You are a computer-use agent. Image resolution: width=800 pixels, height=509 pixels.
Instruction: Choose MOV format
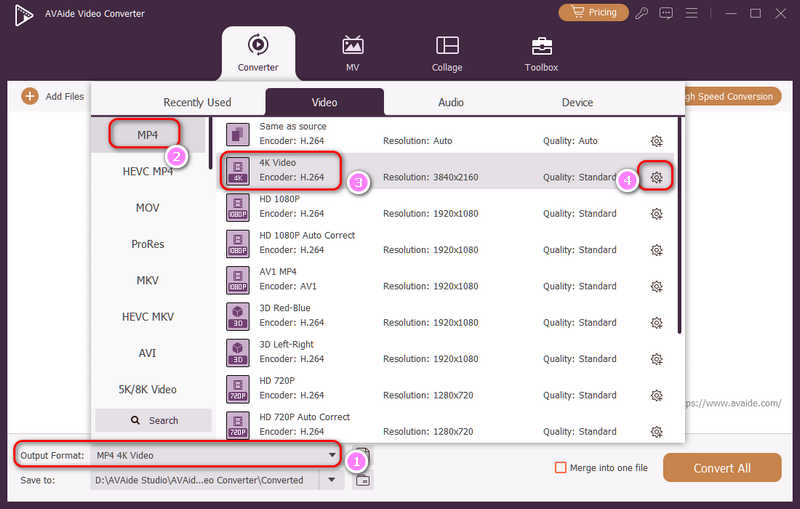(147, 208)
